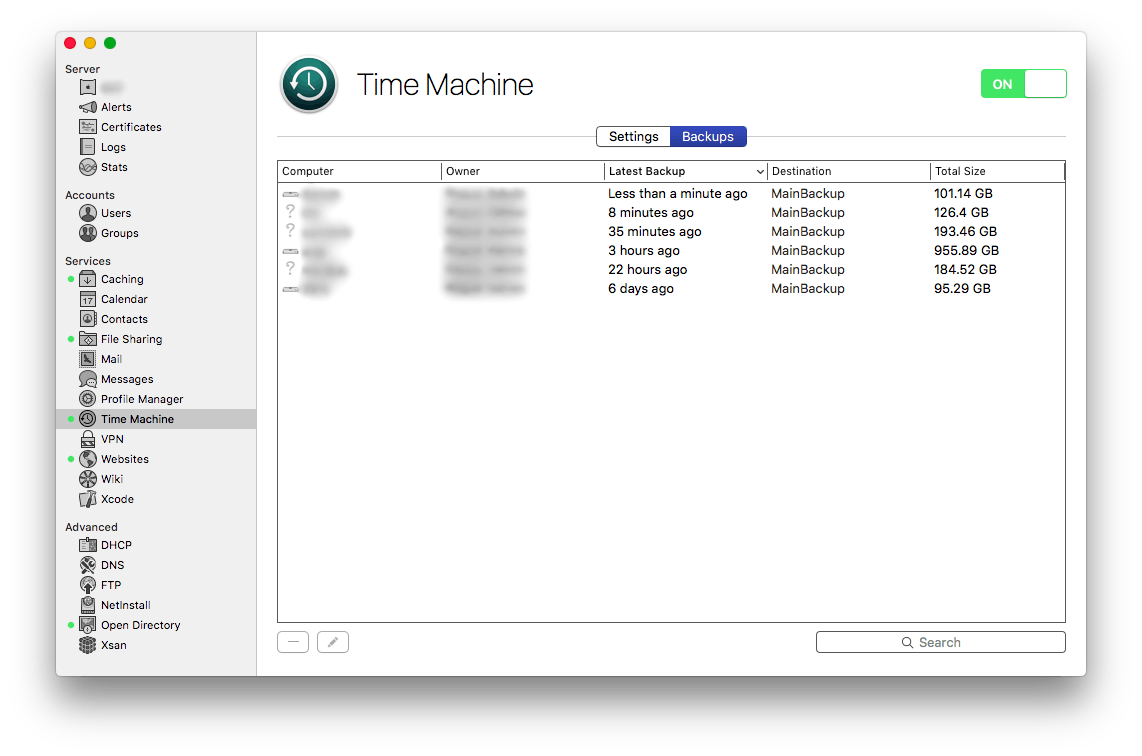Click the pencil edit backup button
The width and height of the screenshot is (1142, 756).
point(333,642)
